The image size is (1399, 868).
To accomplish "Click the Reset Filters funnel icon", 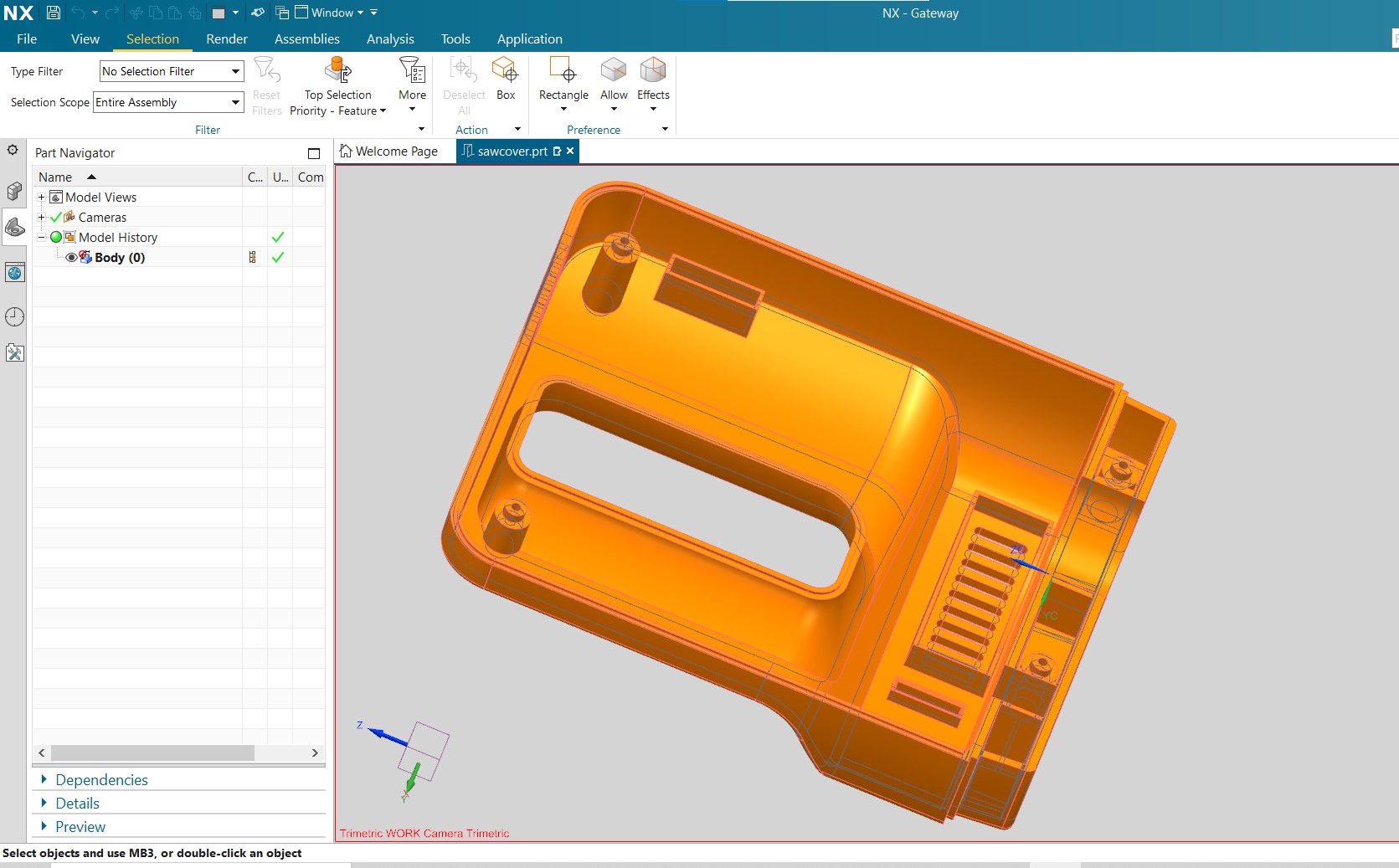I will 266,69.
